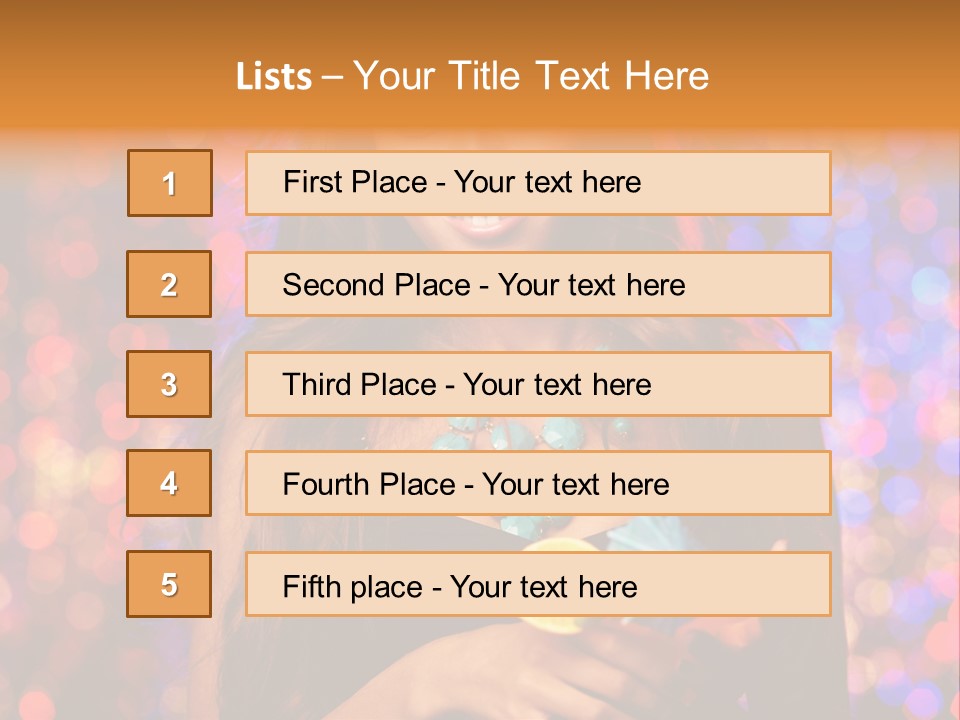The height and width of the screenshot is (720, 960).
Task: Click the word 'Second' in the list
Action: 331,285
